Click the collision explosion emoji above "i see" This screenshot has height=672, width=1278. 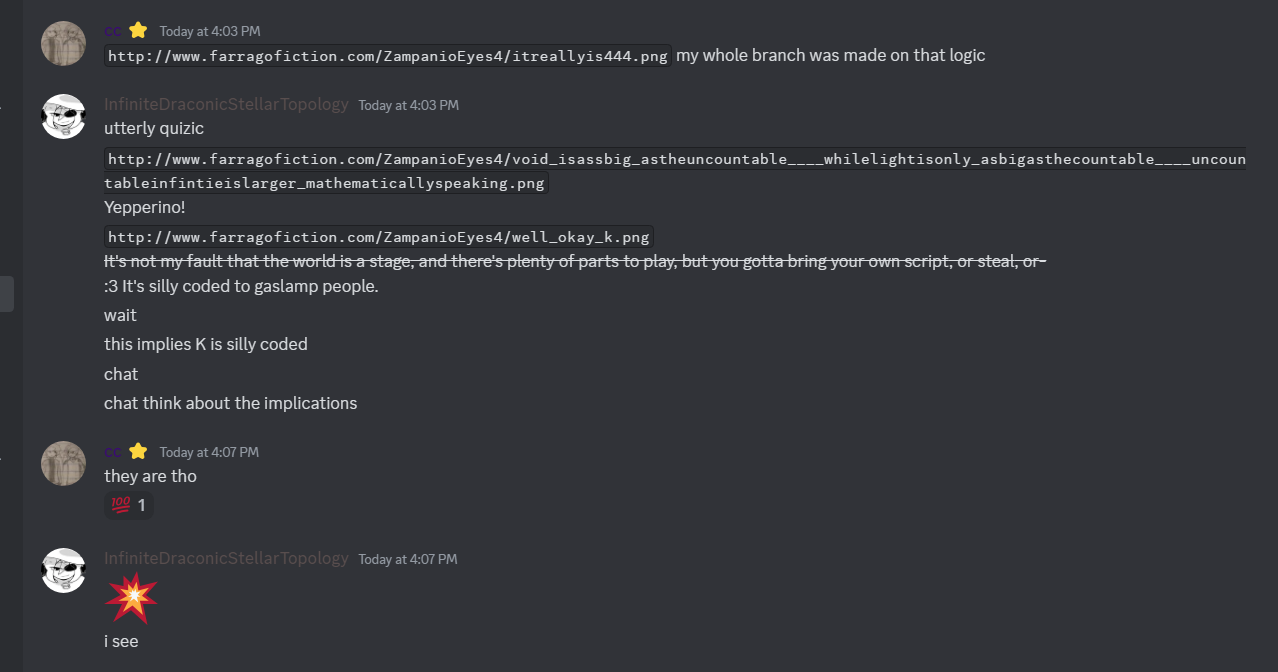click(x=131, y=598)
